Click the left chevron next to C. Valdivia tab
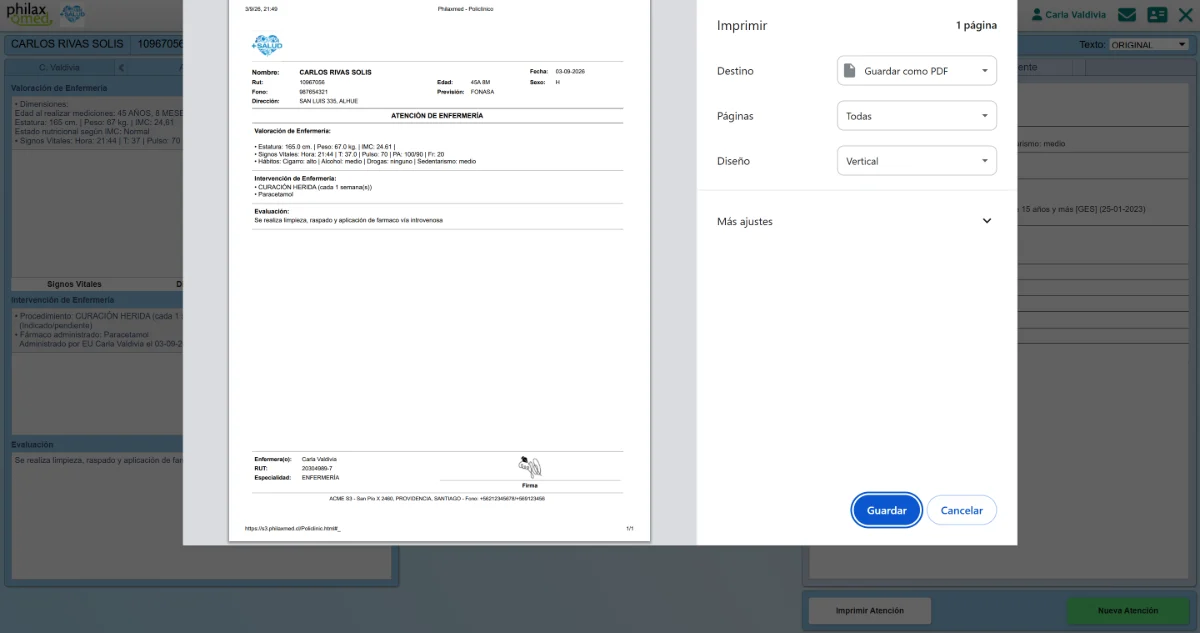 pos(121,68)
